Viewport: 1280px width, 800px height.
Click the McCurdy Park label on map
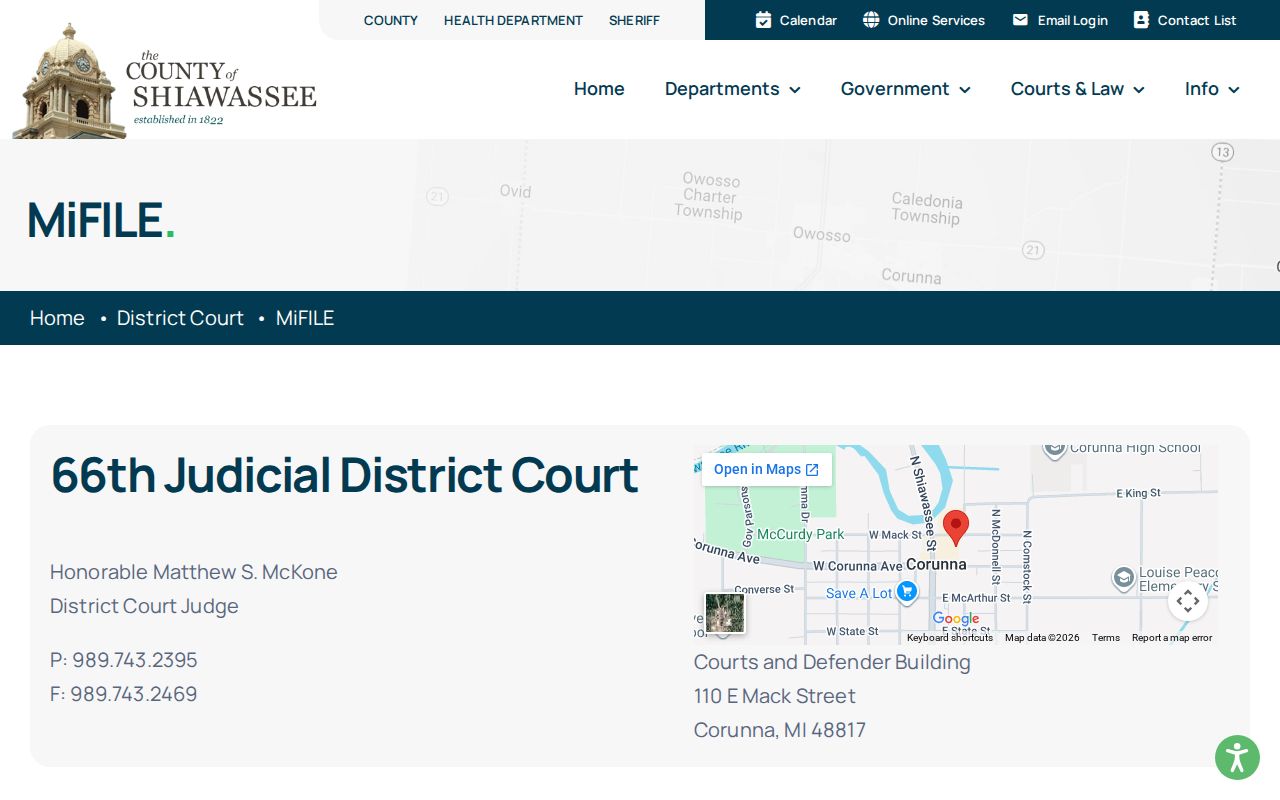(x=800, y=535)
